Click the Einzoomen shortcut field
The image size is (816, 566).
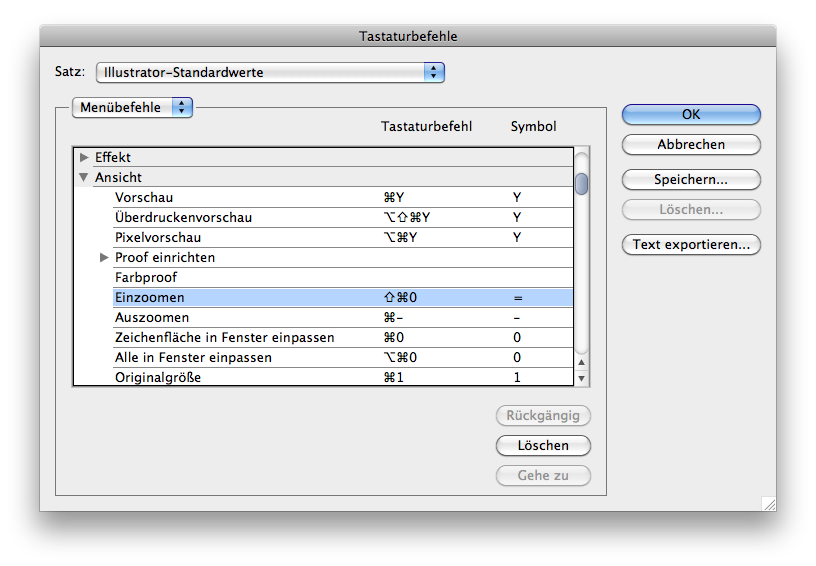400,297
